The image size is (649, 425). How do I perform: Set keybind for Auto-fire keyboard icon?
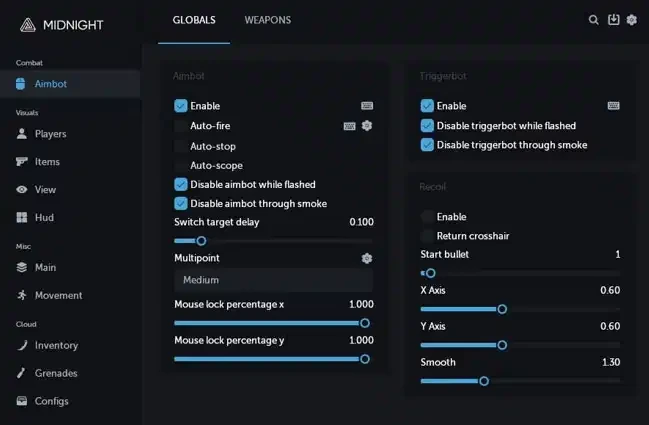tap(349, 126)
